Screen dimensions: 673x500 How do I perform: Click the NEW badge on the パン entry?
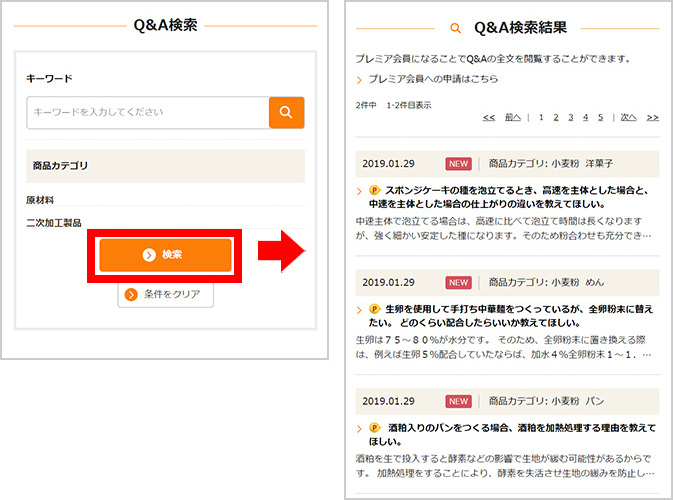pyautogui.click(x=458, y=401)
